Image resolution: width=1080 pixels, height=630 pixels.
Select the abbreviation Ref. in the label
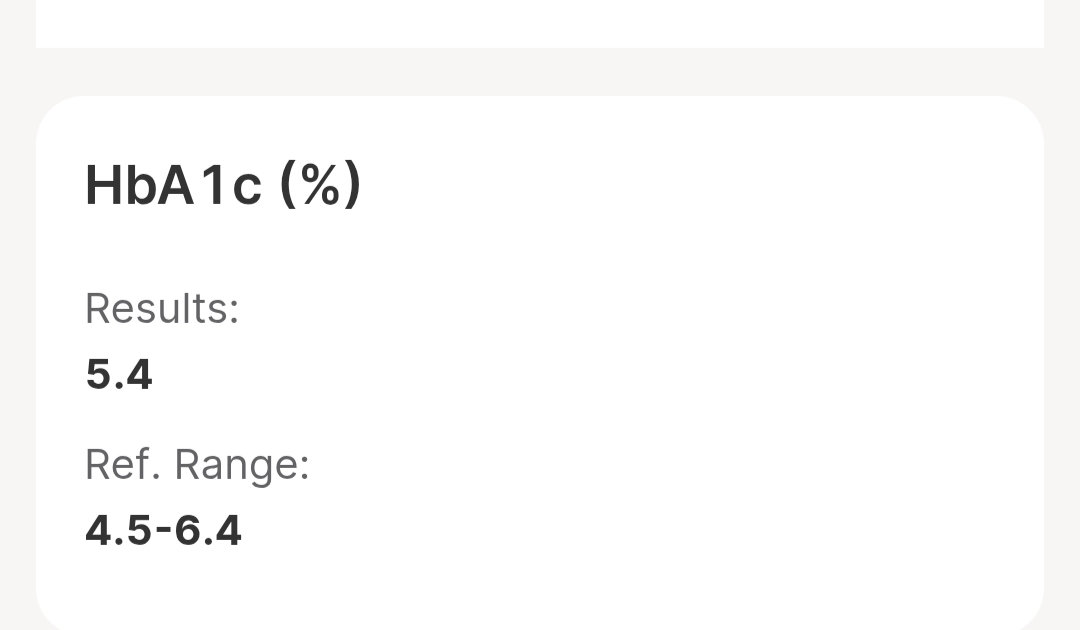pyautogui.click(x=123, y=464)
